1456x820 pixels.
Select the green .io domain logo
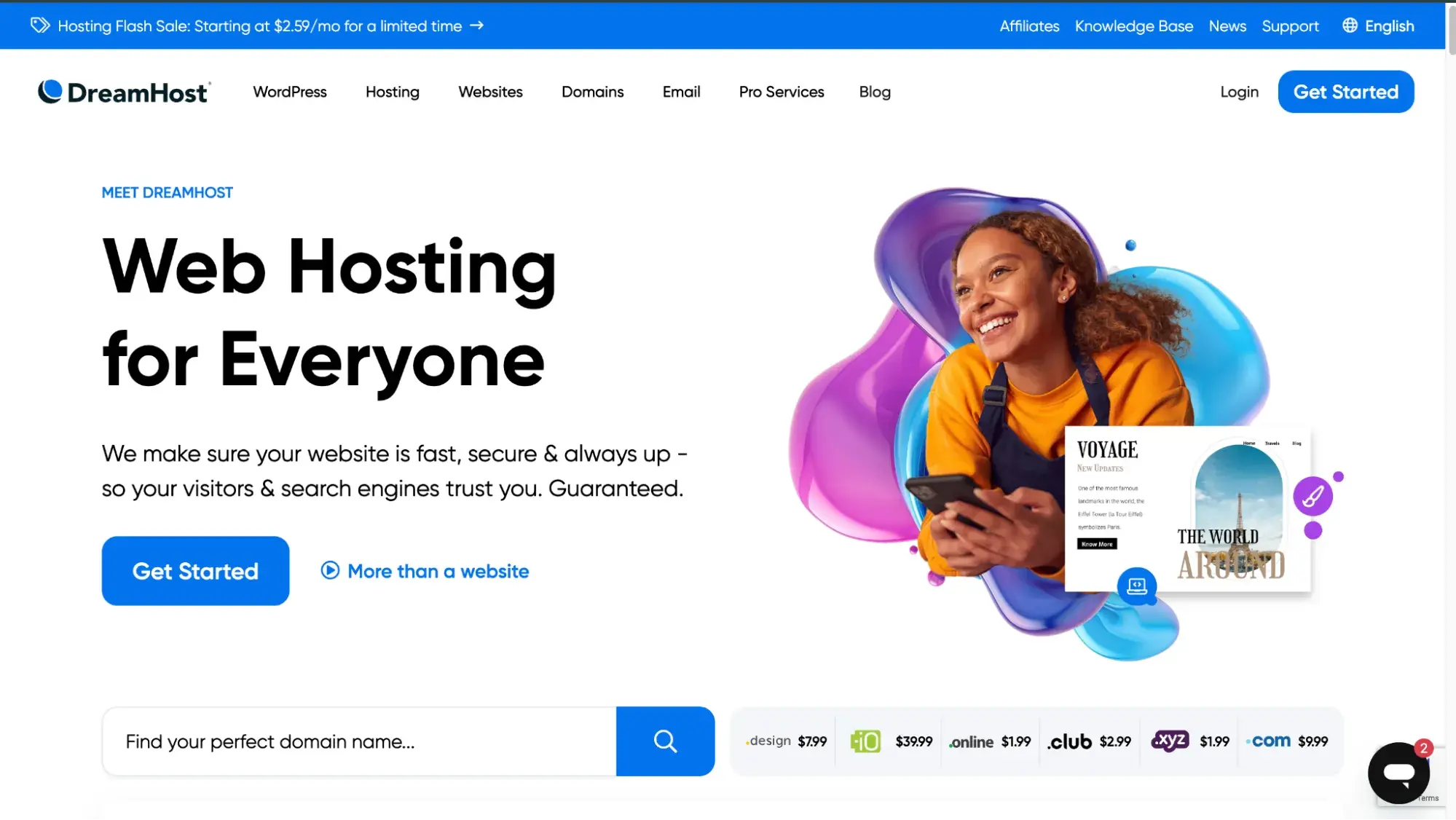[x=865, y=741]
